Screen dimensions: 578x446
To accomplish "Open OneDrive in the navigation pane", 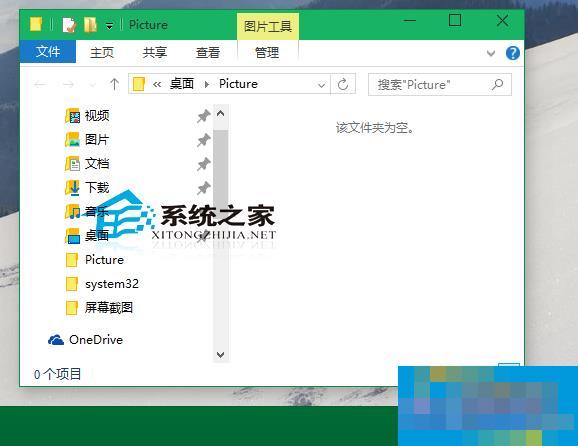I will tap(96, 340).
